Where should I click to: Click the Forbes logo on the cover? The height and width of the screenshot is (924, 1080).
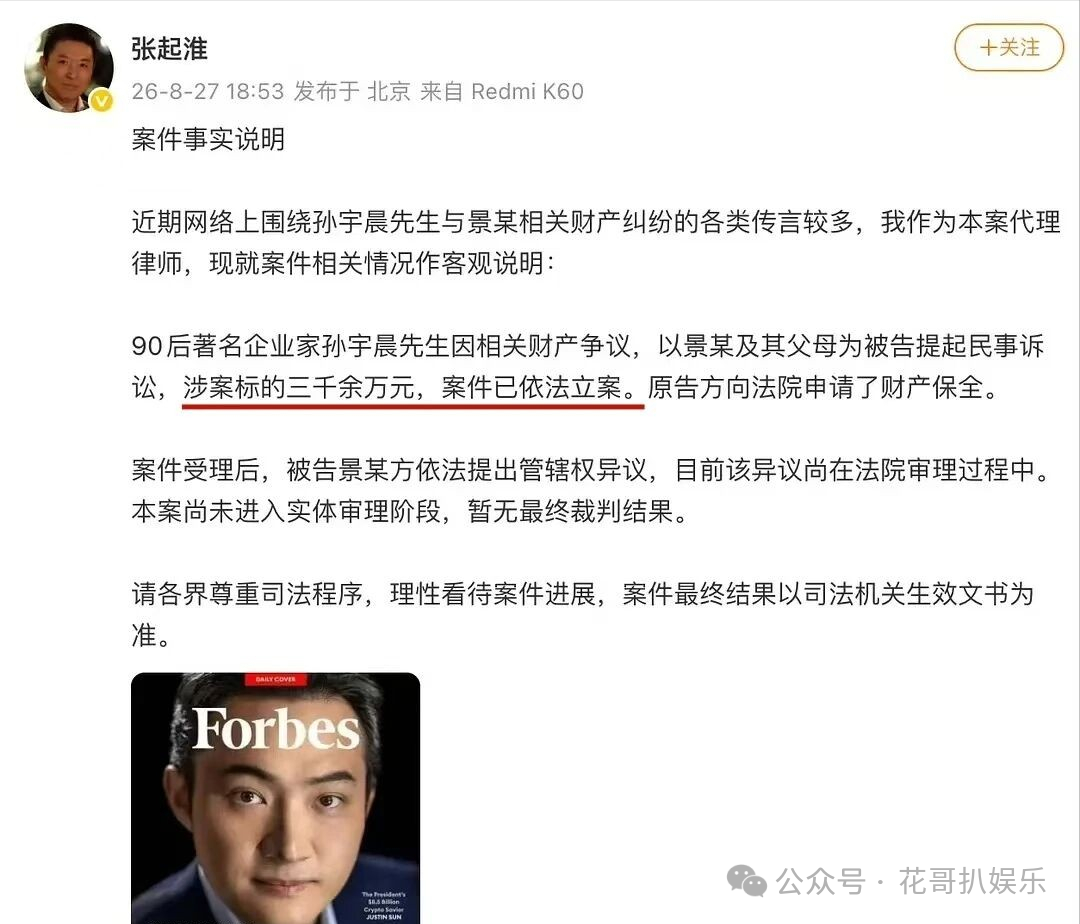point(276,728)
